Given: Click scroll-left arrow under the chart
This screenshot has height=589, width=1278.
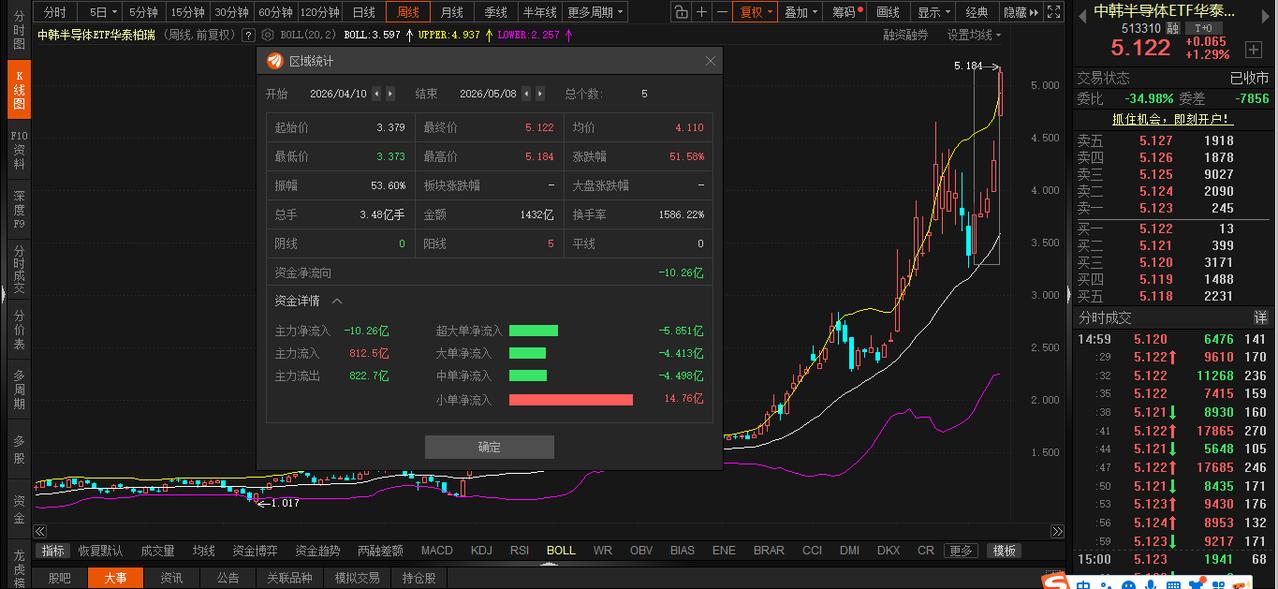Looking at the screenshot, I should 41,532.
